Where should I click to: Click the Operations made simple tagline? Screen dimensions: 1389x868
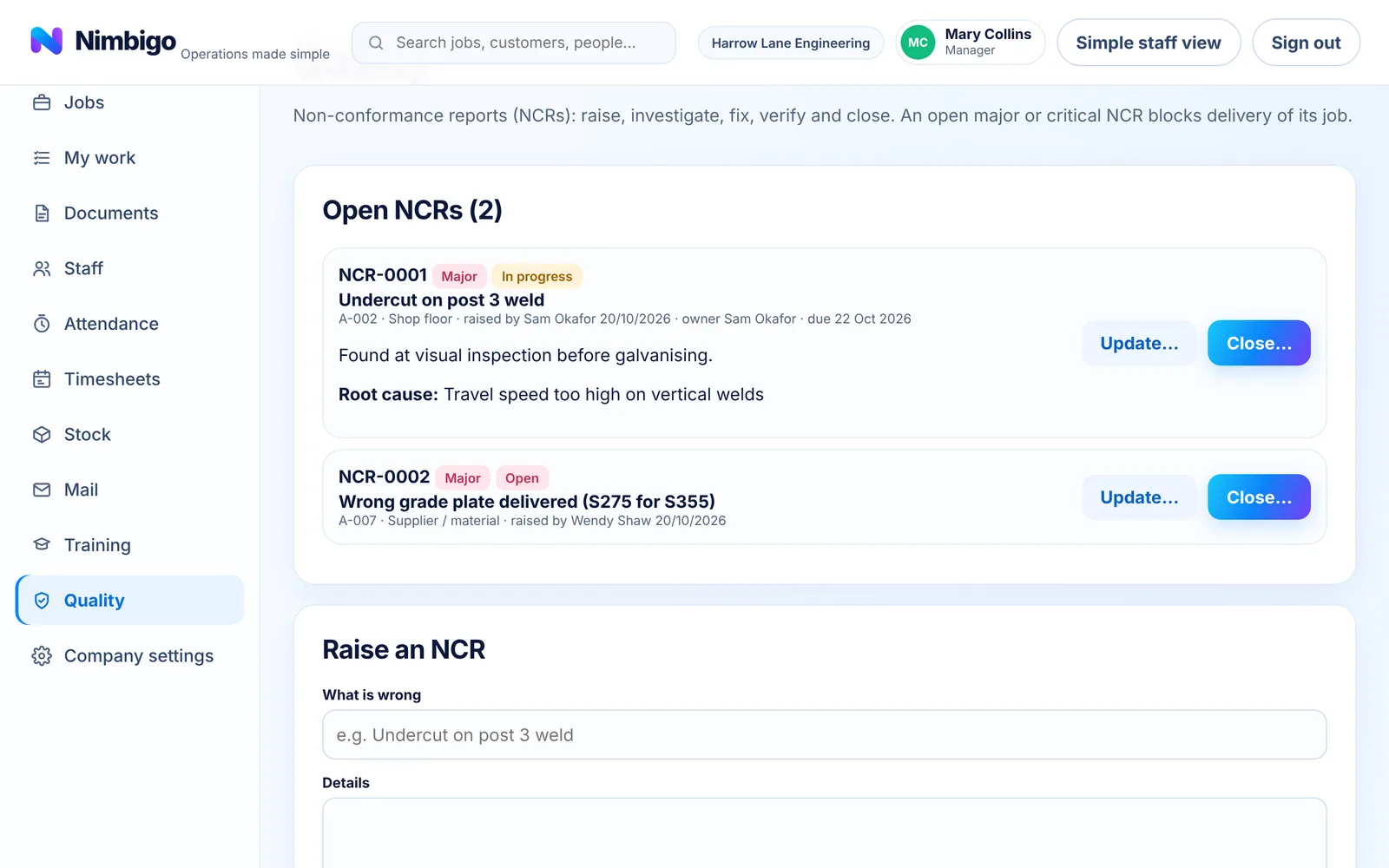click(x=255, y=54)
